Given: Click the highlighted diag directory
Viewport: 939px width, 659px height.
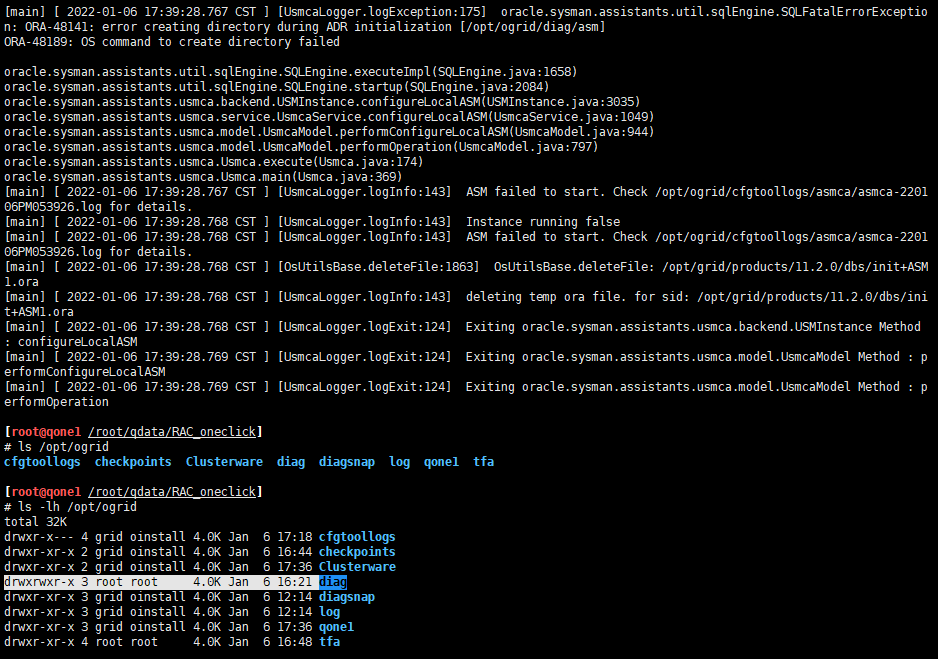Looking at the screenshot, I should point(333,581).
